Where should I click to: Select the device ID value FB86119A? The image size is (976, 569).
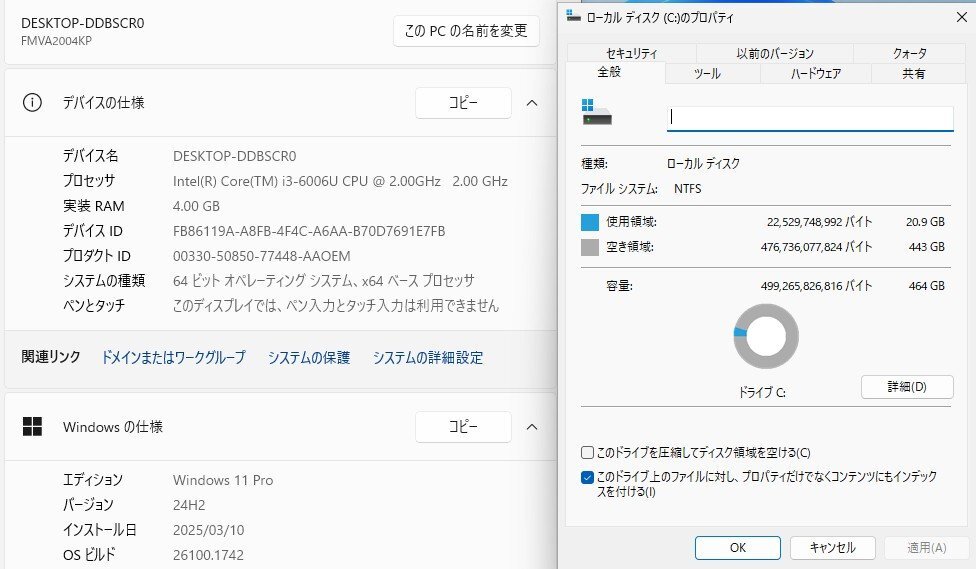pyautogui.click(x=309, y=231)
